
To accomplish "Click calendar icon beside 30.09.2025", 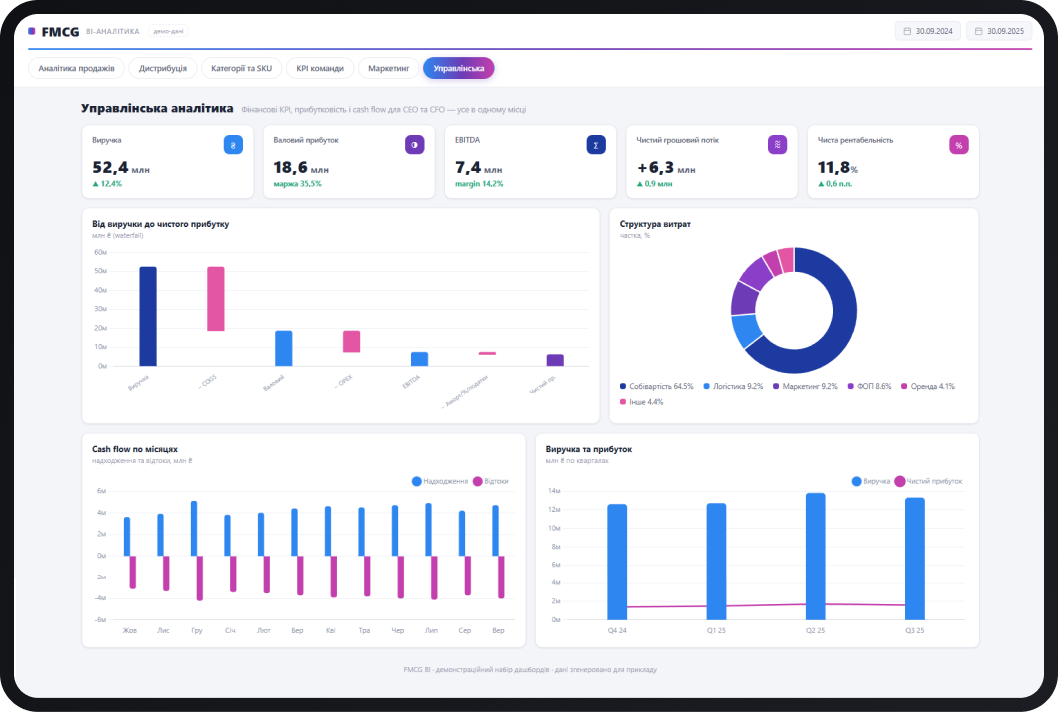I will (978, 31).
